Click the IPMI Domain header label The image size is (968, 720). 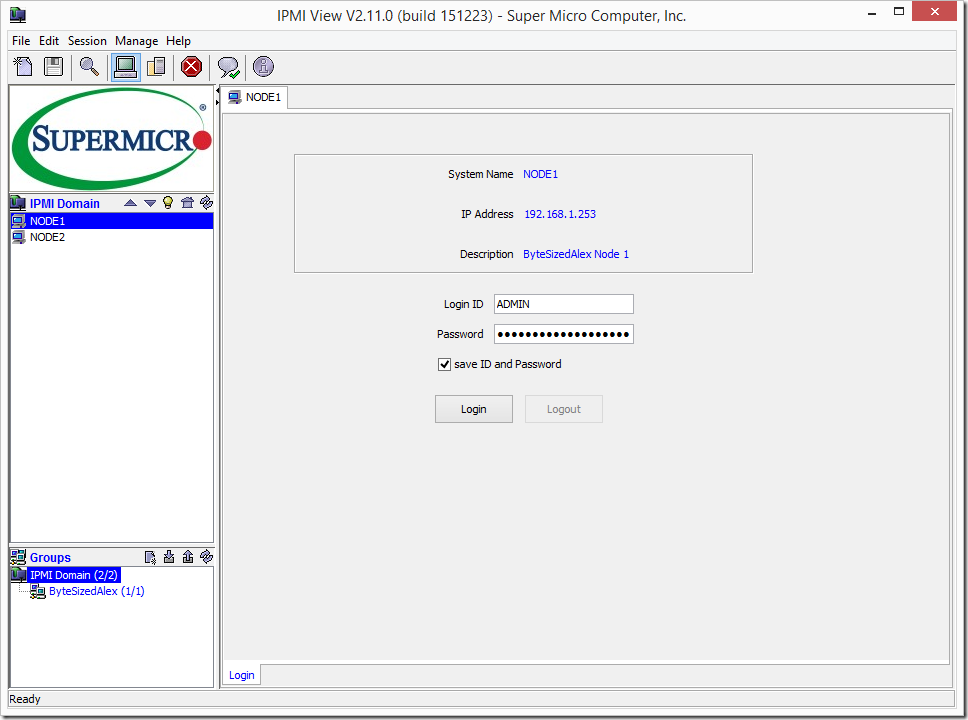(65, 204)
